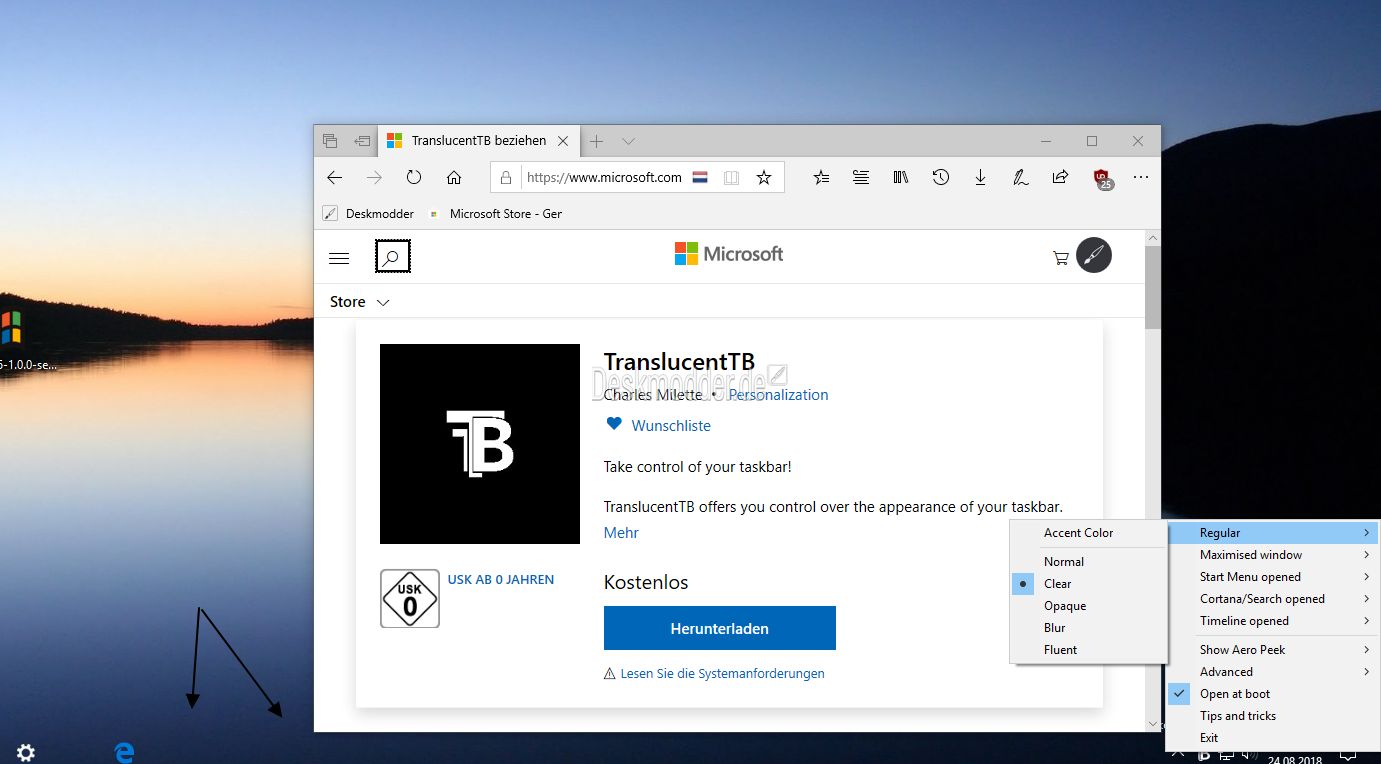
Task: Expand the Advanced submenu
Action: tap(1273, 672)
